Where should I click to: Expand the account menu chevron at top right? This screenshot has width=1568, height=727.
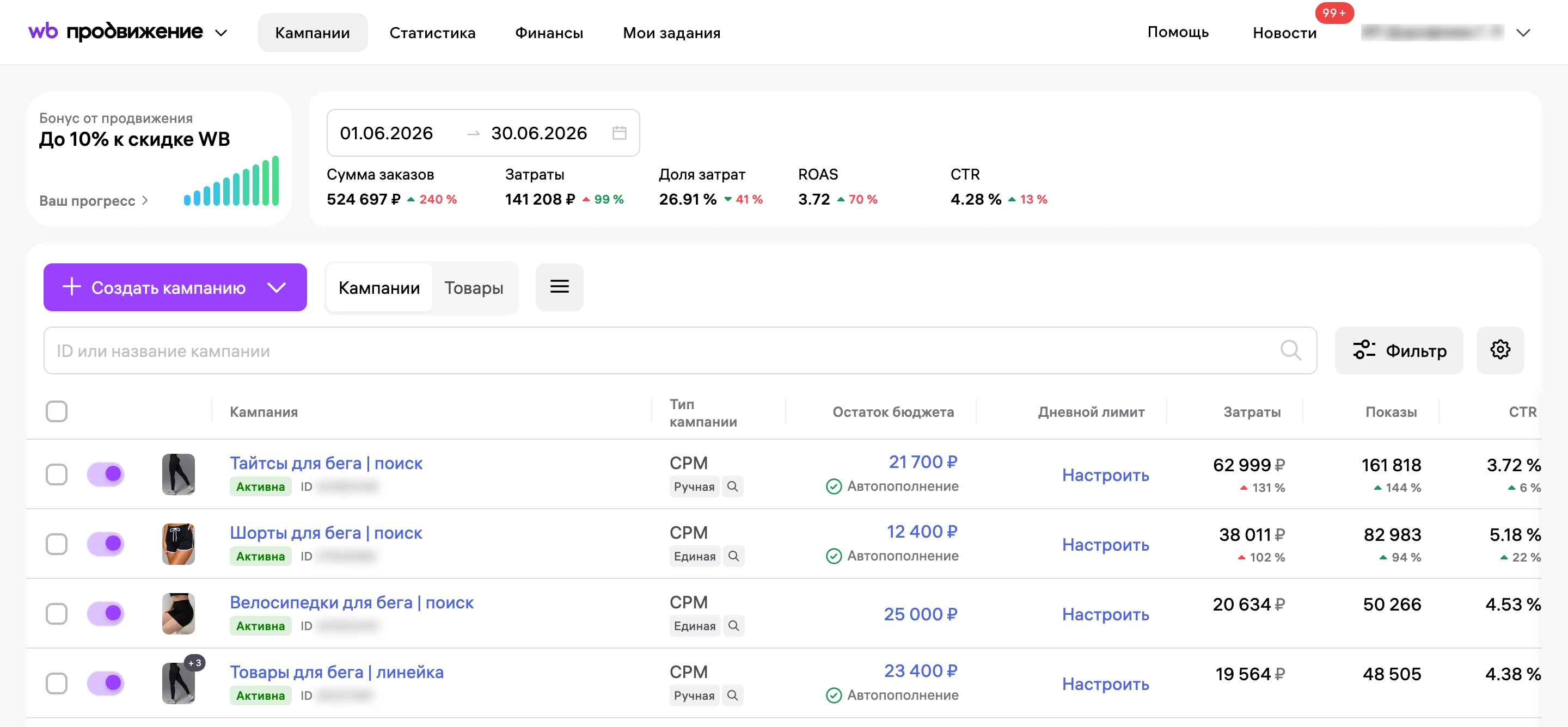1523,33
